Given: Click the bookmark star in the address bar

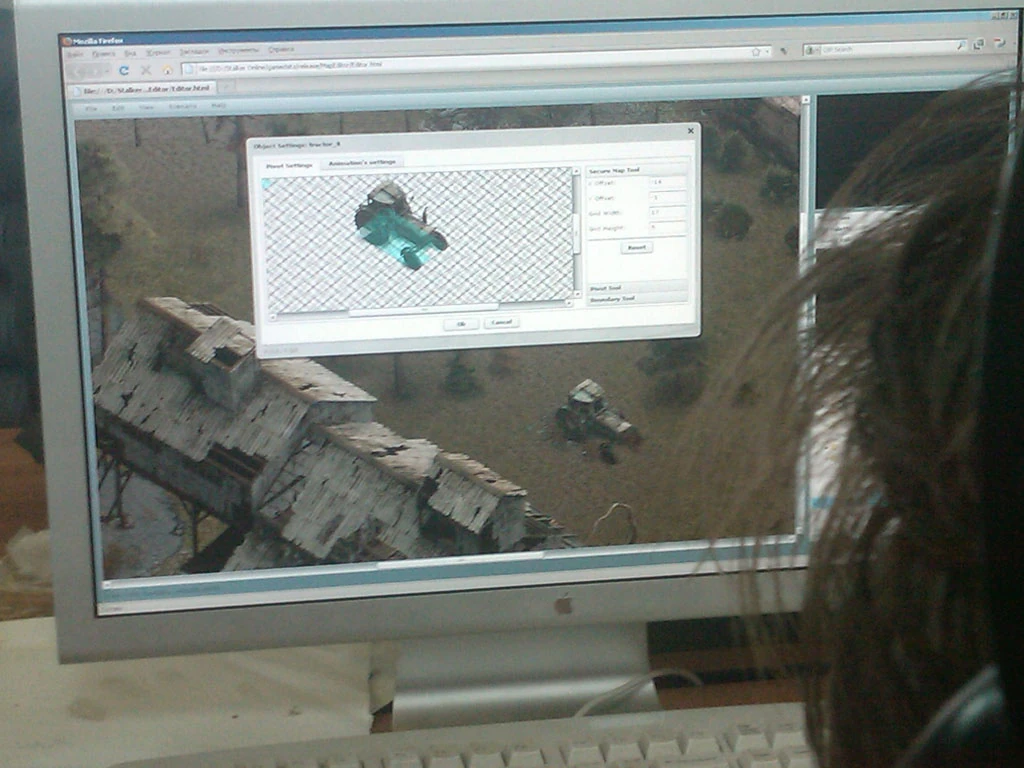Looking at the screenshot, I should [x=756, y=52].
